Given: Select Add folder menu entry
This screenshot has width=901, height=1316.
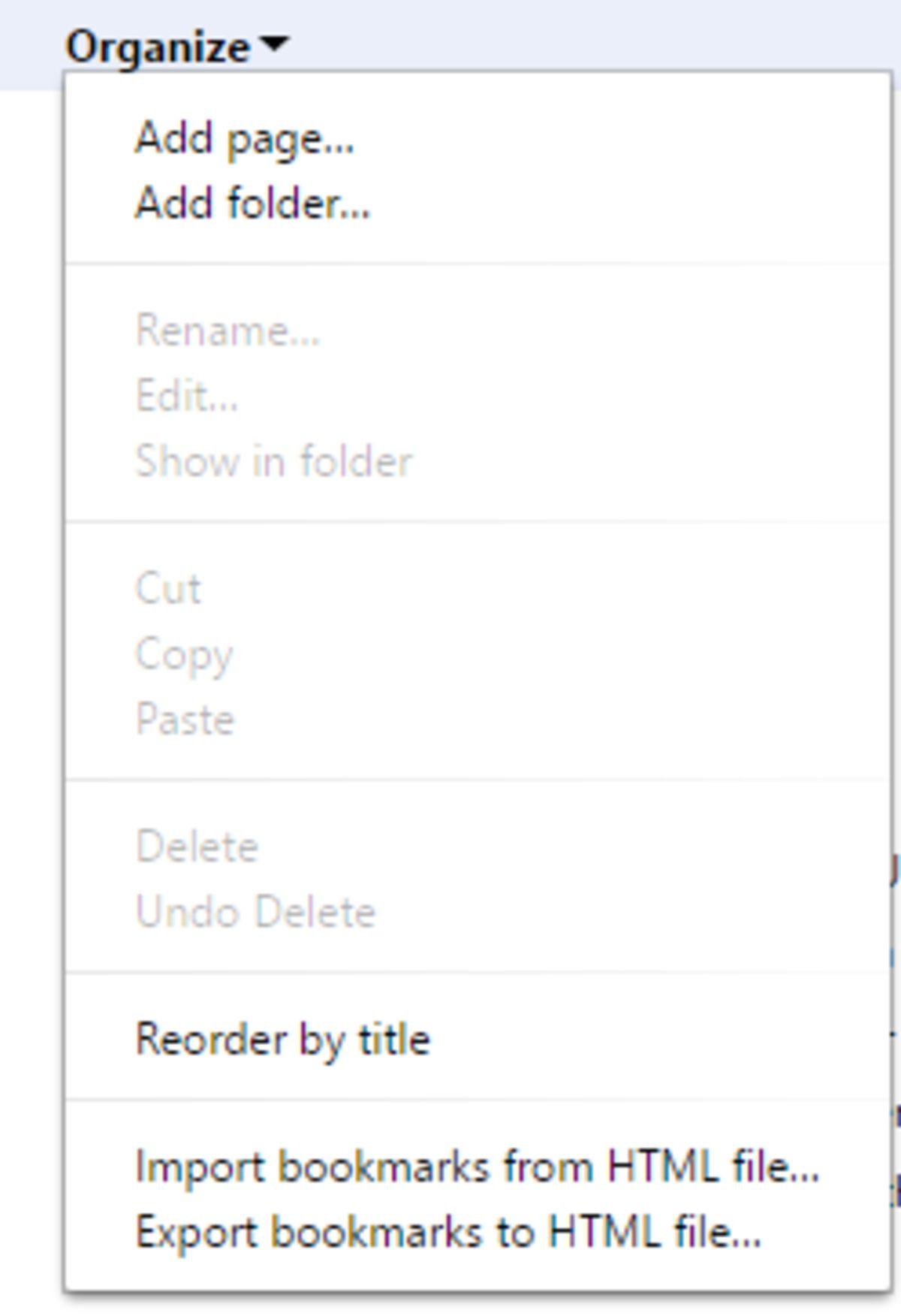Looking at the screenshot, I should click(x=252, y=204).
